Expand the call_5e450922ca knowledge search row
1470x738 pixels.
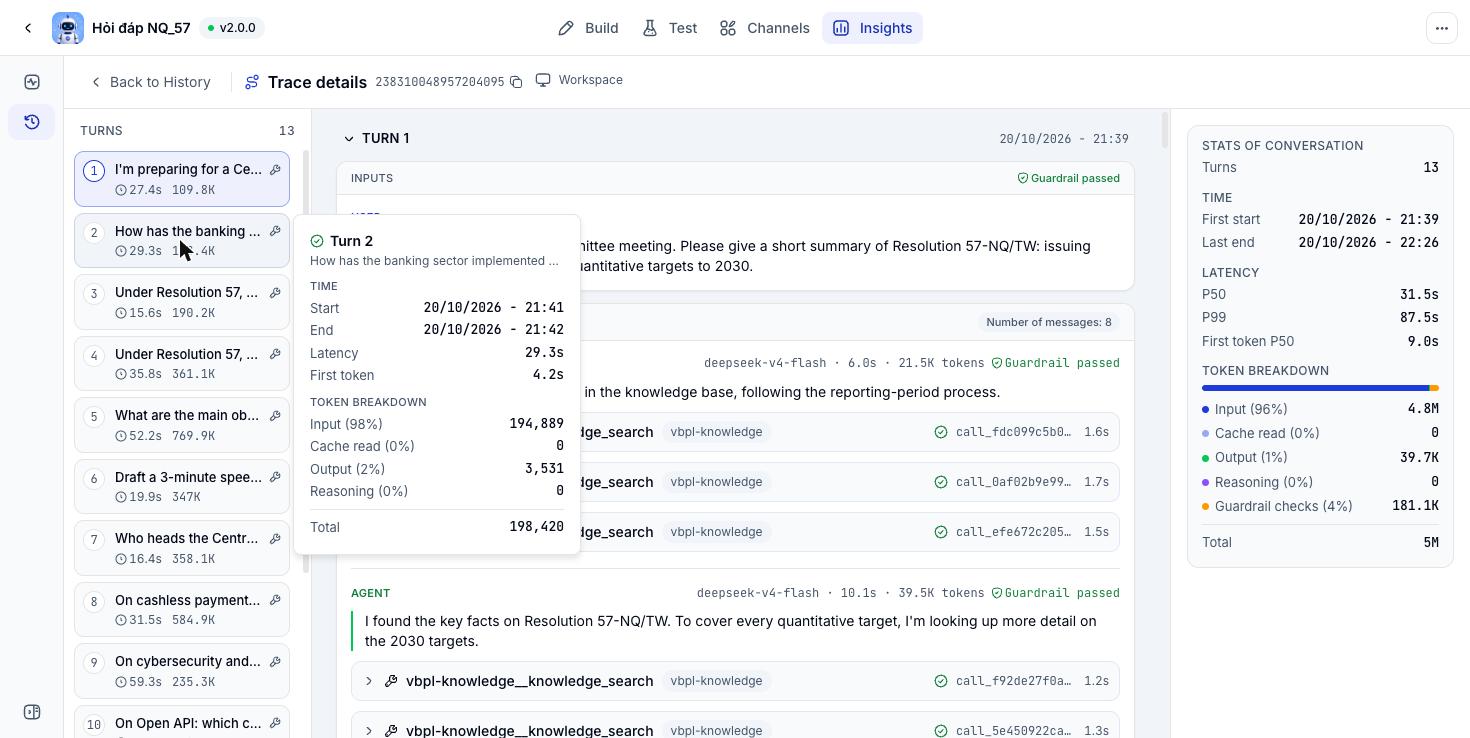(x=369, y=730)
